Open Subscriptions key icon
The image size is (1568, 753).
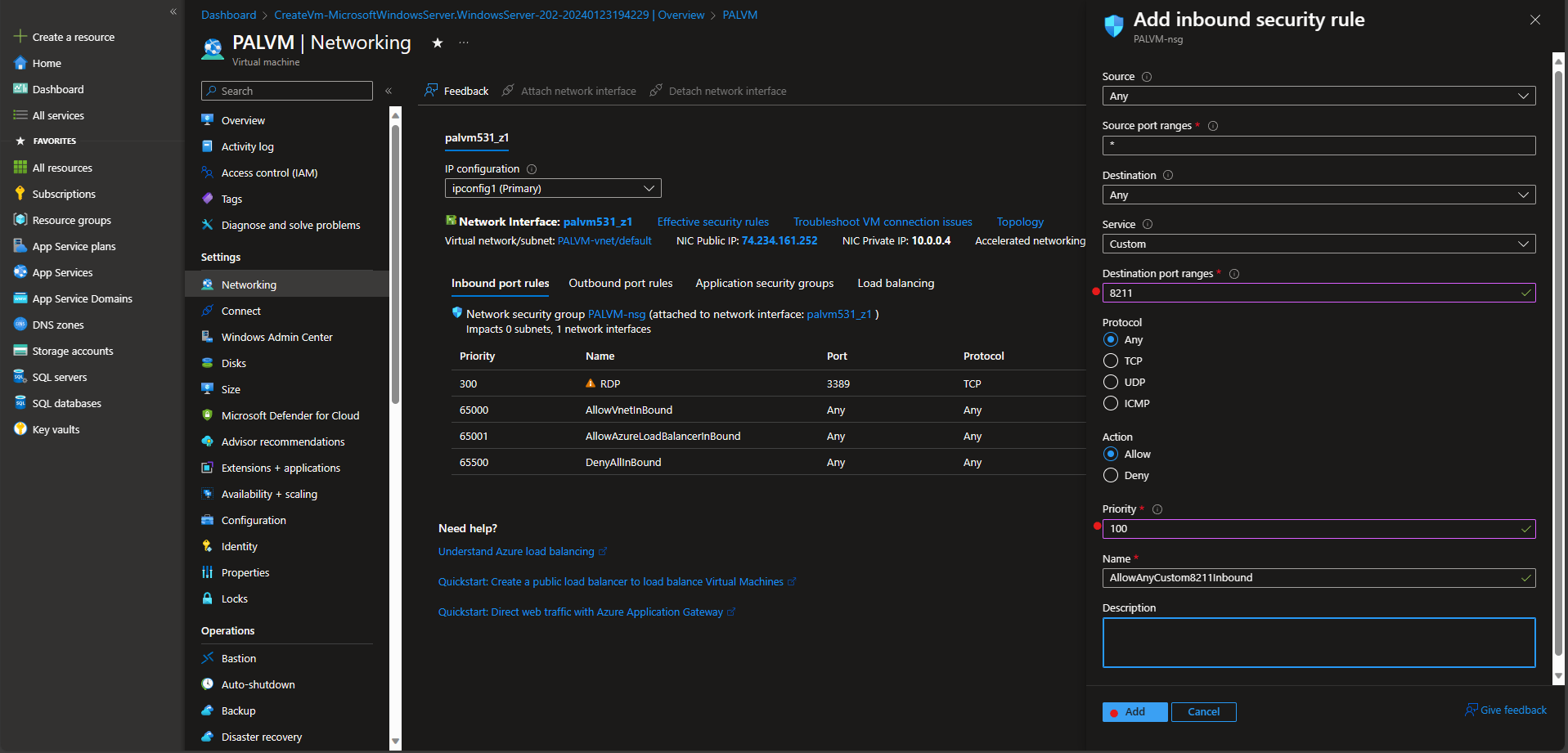[20, 194]
